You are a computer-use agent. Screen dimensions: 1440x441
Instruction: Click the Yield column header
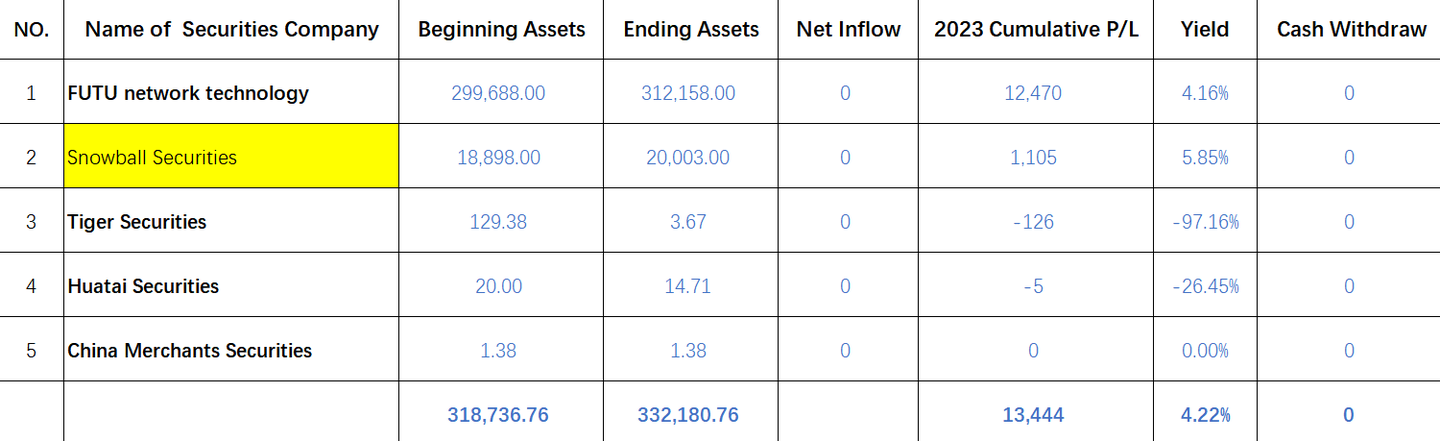tap(1205, 29)
